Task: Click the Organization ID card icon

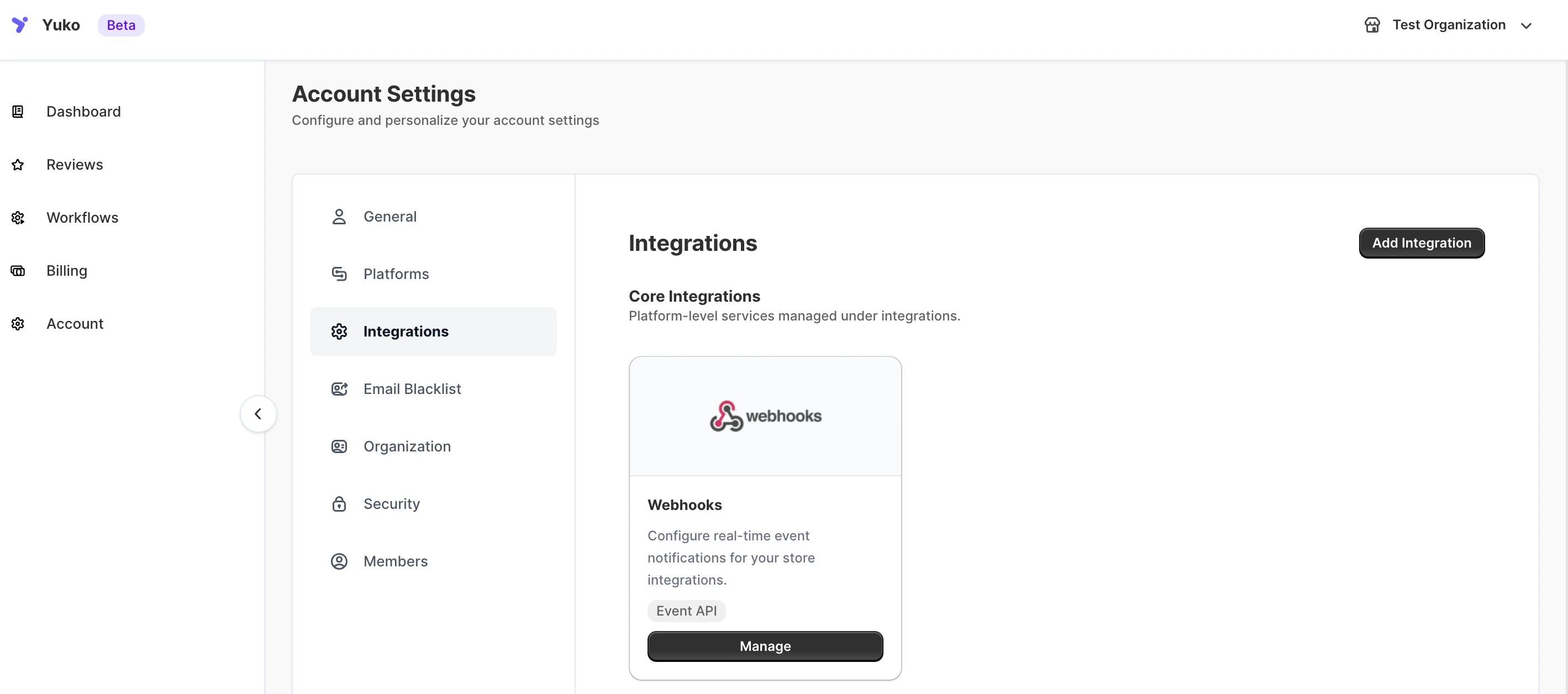Action: (339, 446)
